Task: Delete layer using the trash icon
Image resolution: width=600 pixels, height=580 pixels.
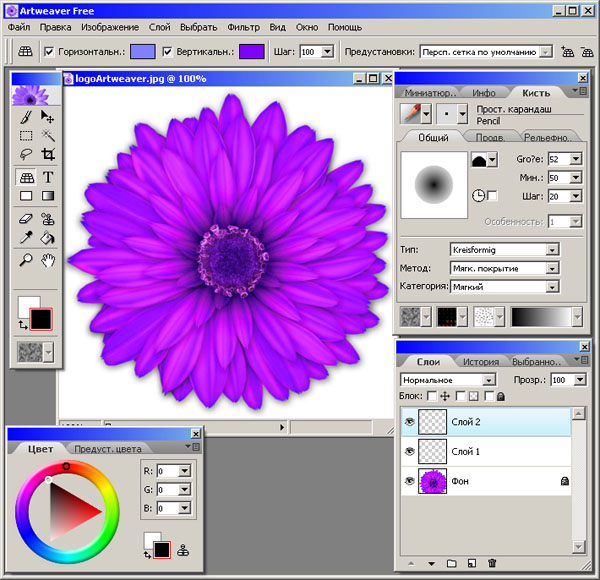Action: coord(492,565)
